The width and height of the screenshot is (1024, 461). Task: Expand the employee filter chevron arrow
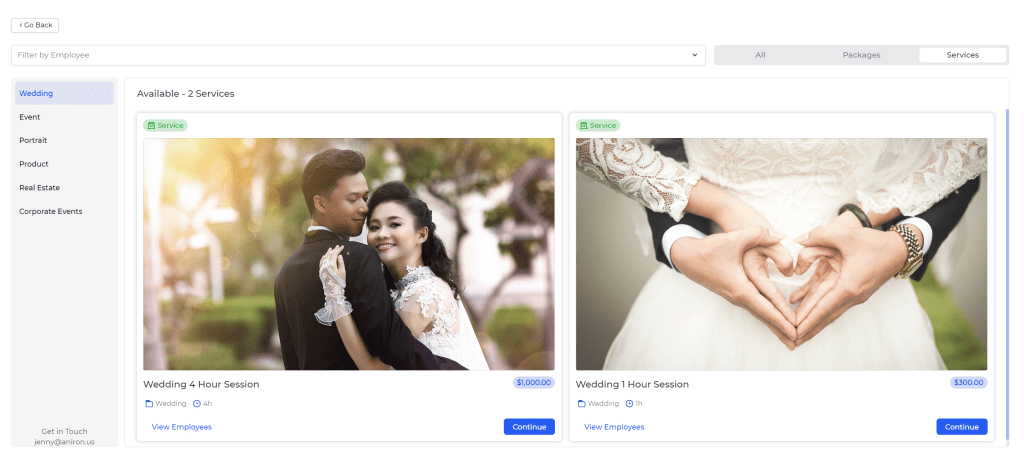pyautogui.click(x=694, y=55)
